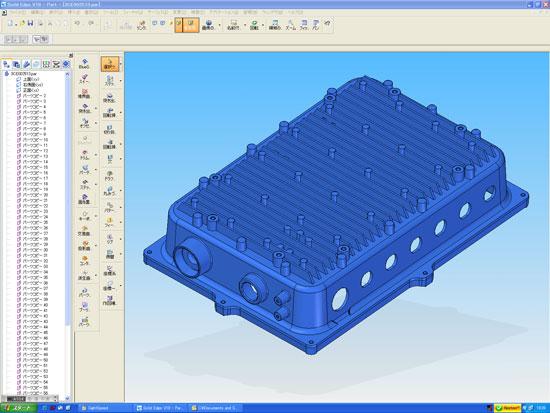
Task: Click the feature tree vertical scrollbar thumb
Action: point(67,200)
